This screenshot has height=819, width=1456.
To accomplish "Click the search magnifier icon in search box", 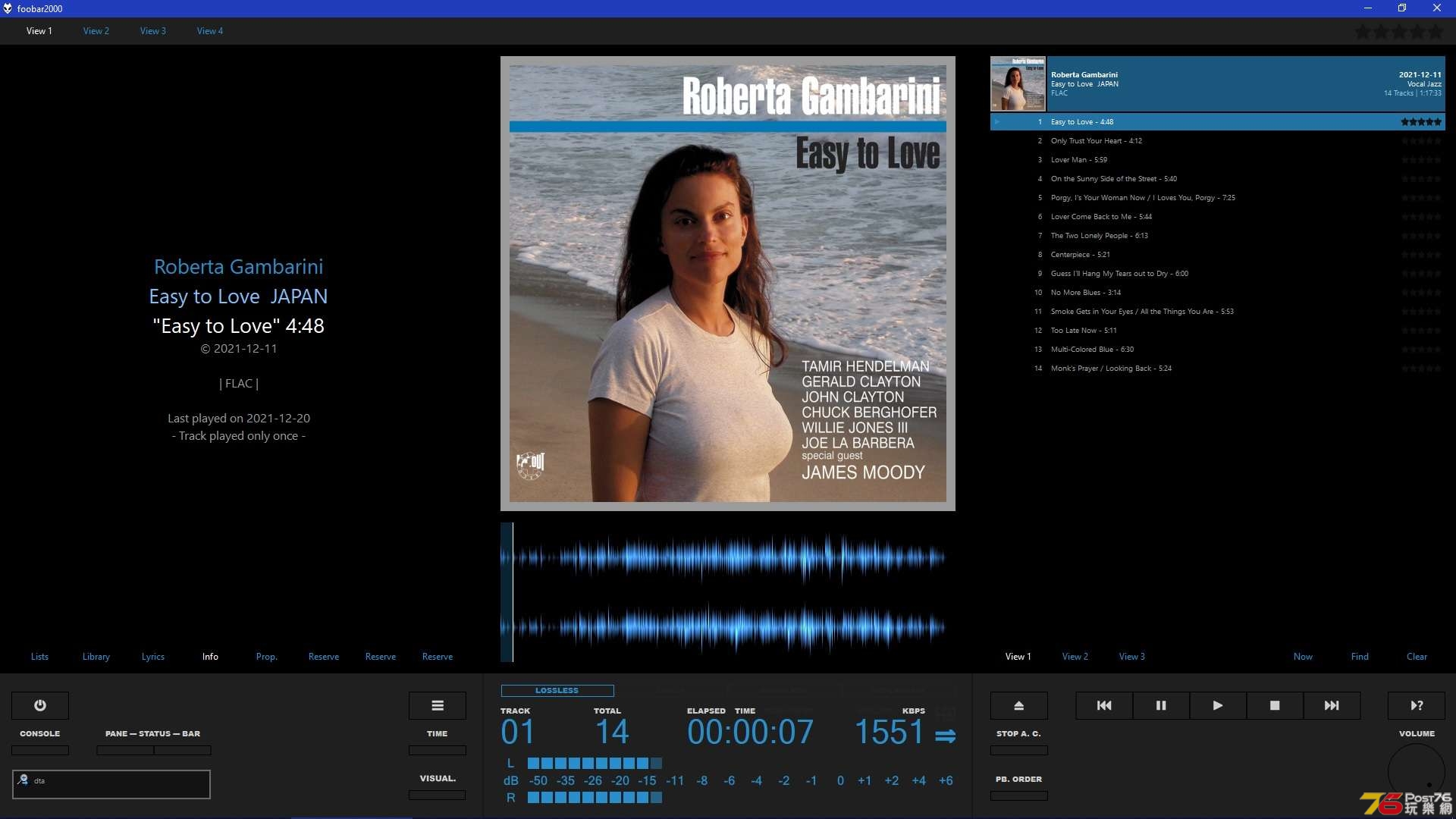I will coord(24,780).
